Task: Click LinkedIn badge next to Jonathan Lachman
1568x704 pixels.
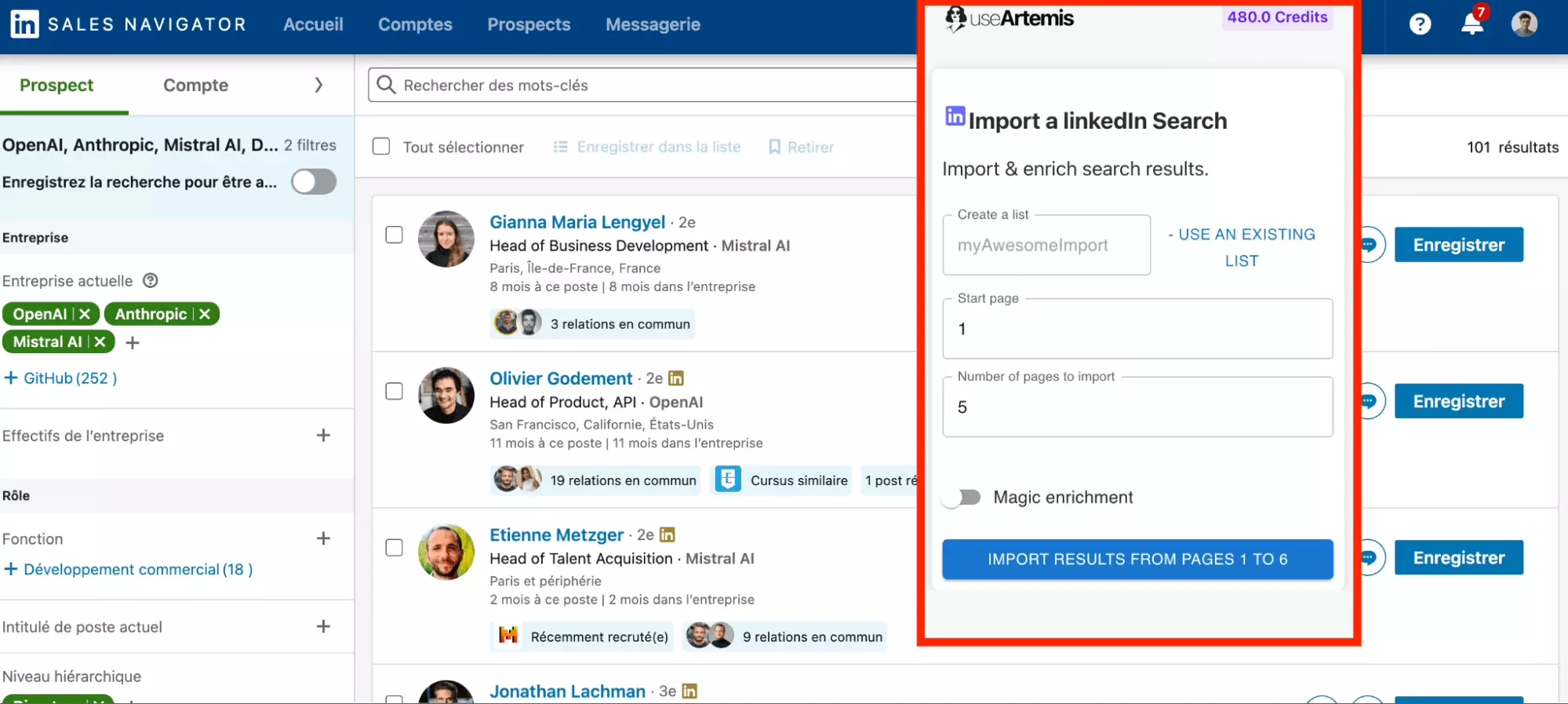Action: (x=689, y=691)
